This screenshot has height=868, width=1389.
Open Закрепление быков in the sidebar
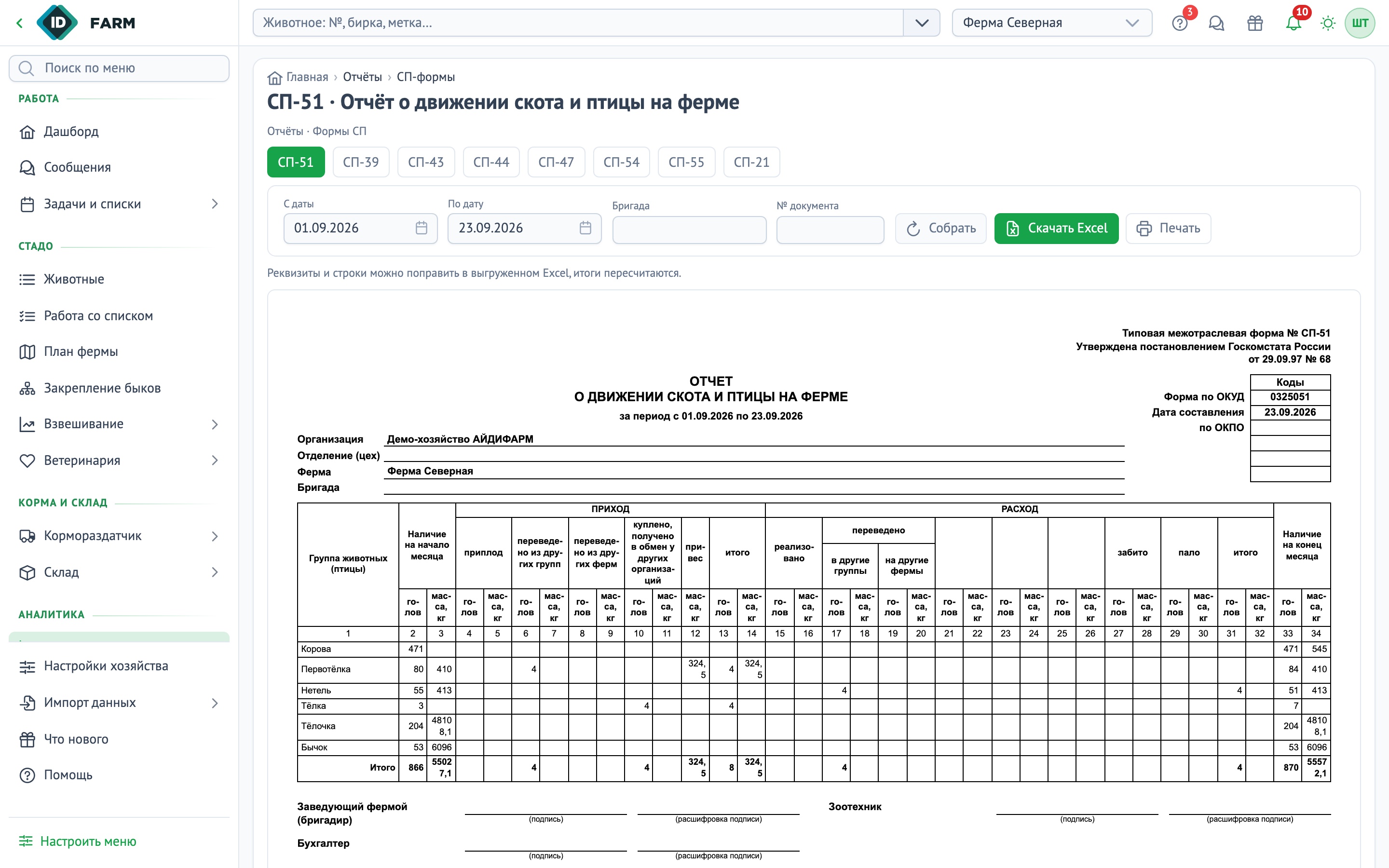(x=119, y=388)
